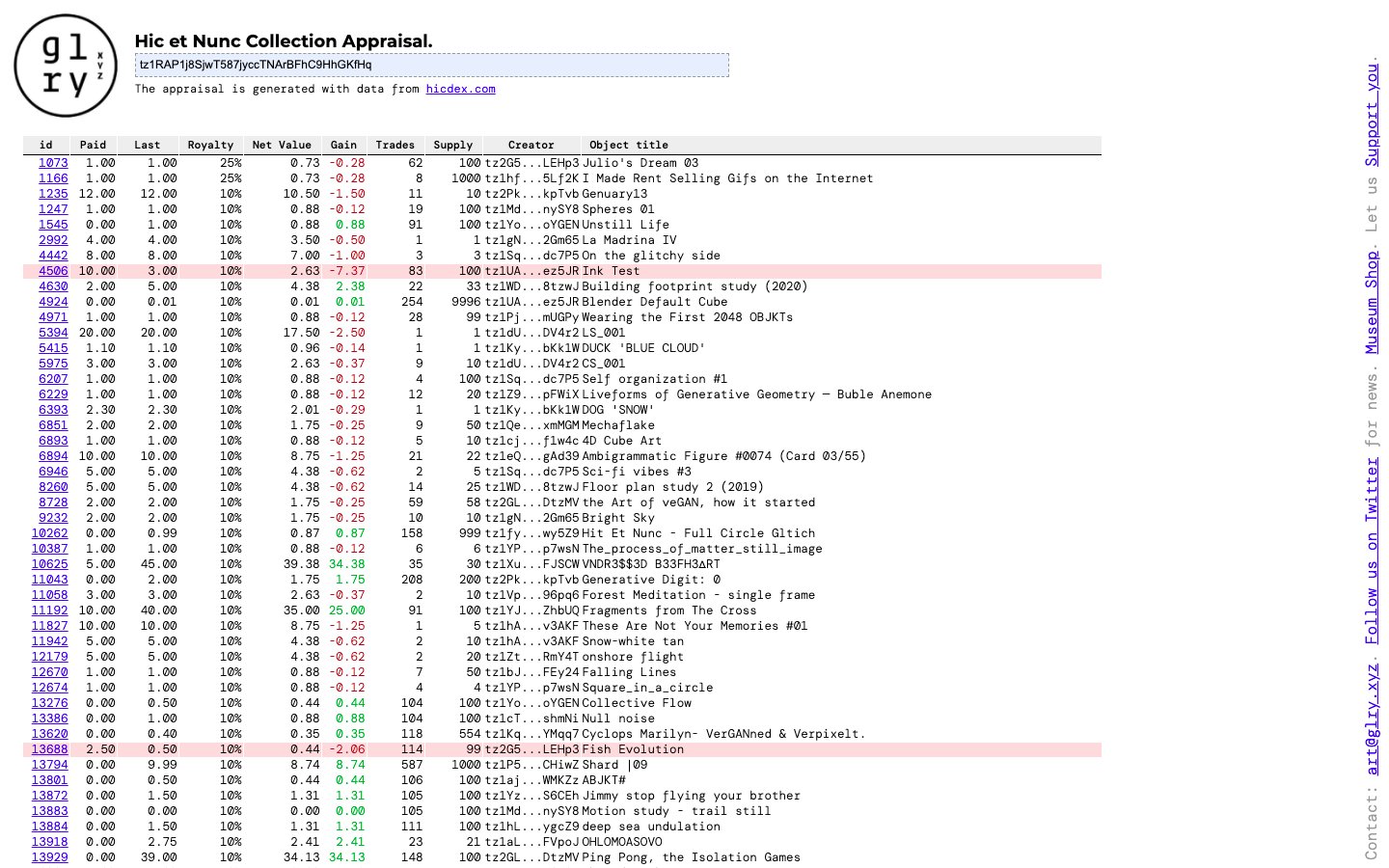This screenshot has height=868, width=1389.
Task: Open object id 1545 link
Action: [53, 225]
